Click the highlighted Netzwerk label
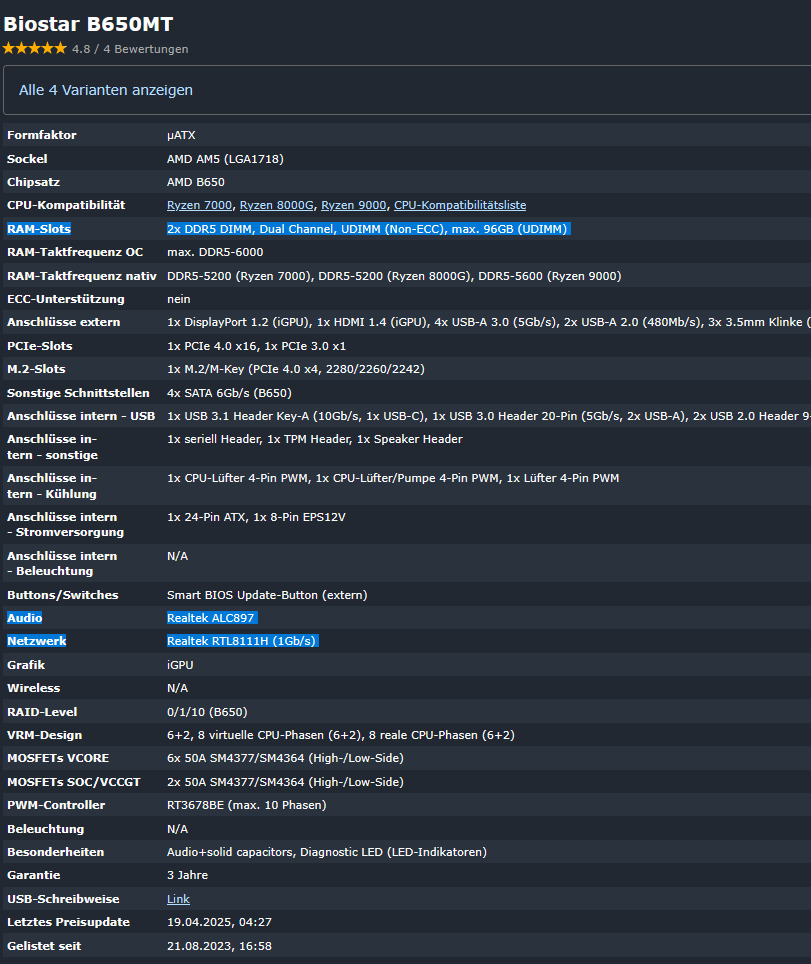The height and width of the screenshot is (964, 811). (37, 641)
